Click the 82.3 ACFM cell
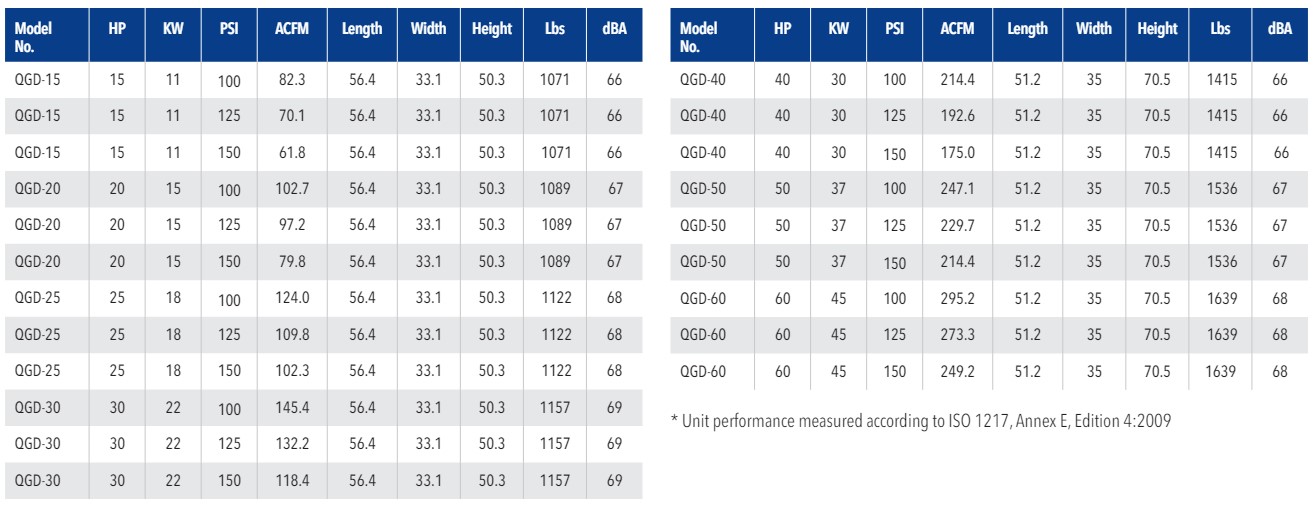Screen dimensions: 1314x509 [x=291, y=79]
